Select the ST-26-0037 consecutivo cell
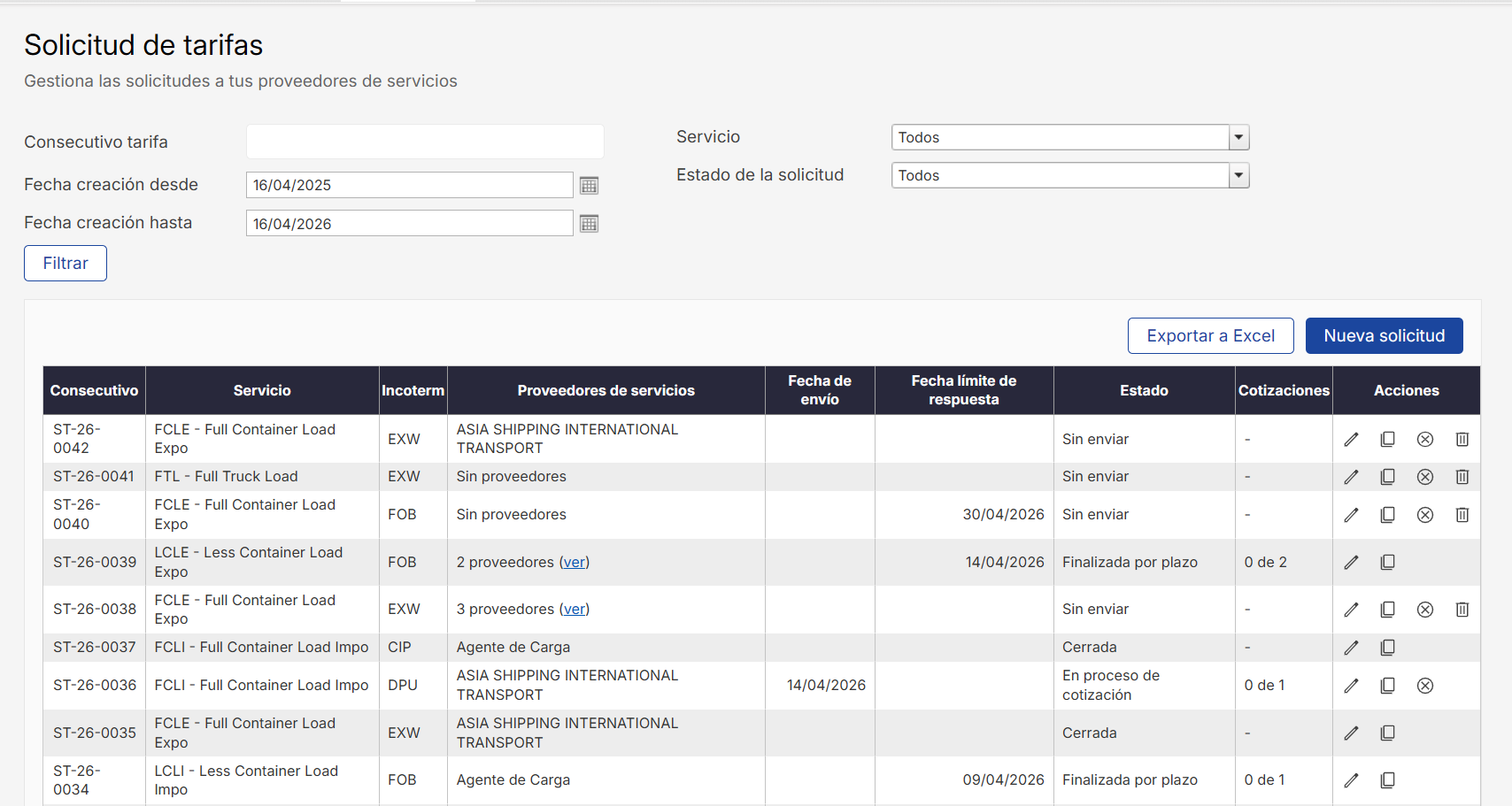This screenshot has width=1512, height=806. (x=95, y=648)
